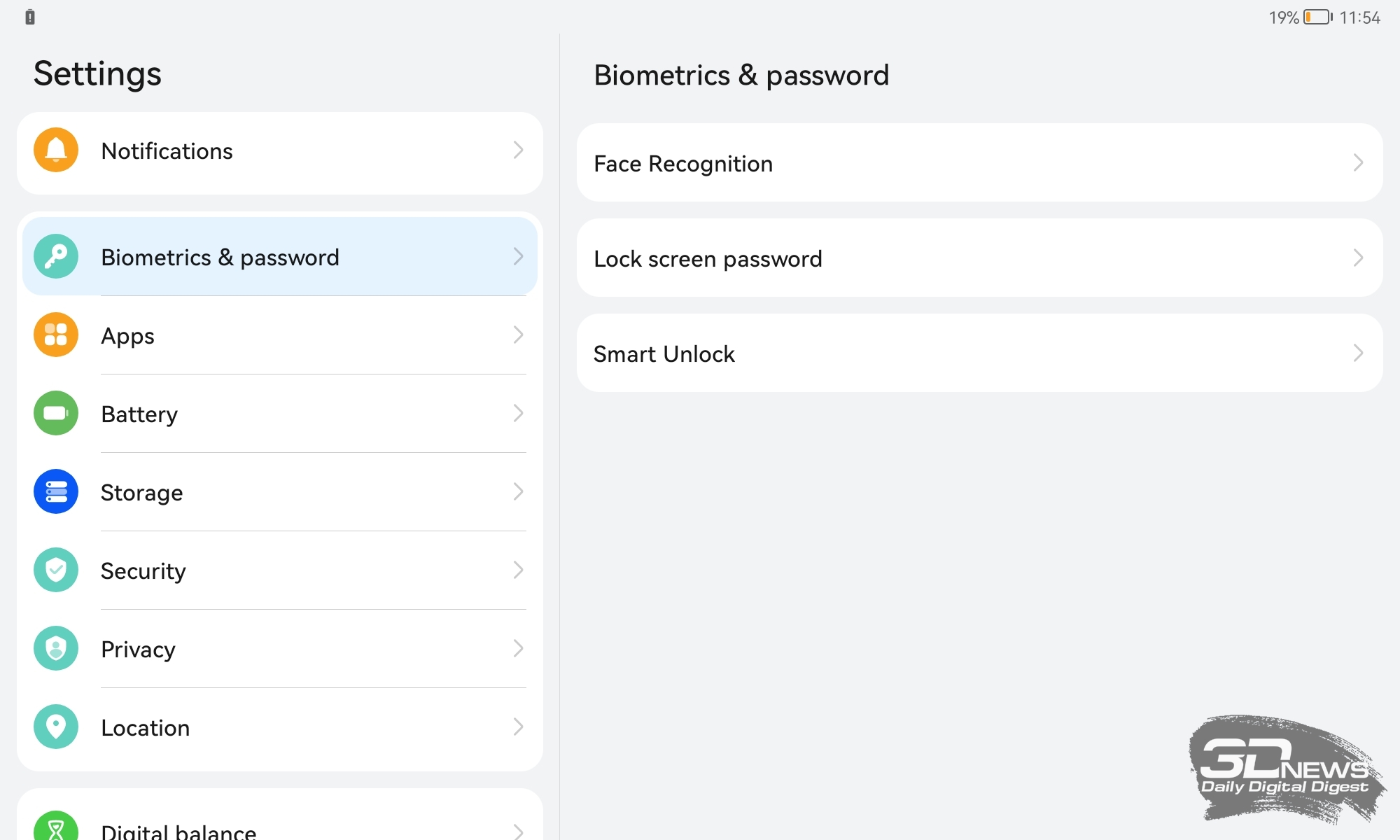Image resolution: width=1400 pixels, height=840 pixels.
Task: Open Face Recognition settings
Action: click(x=980, y=162)
